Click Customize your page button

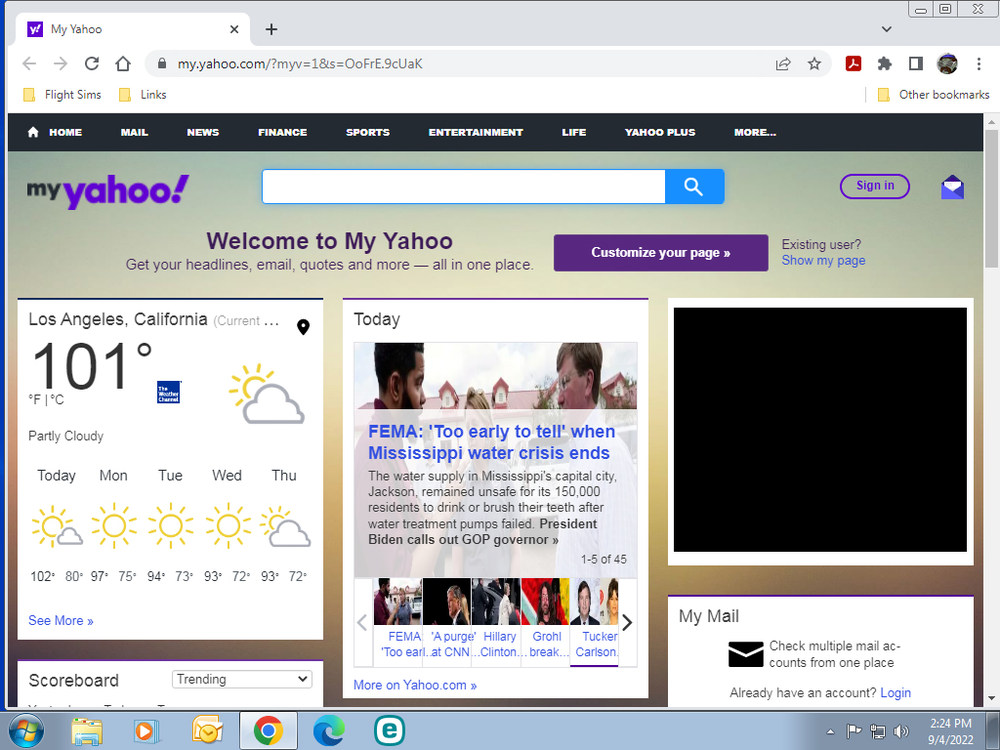pyautogui.click(x=661, y=253)
